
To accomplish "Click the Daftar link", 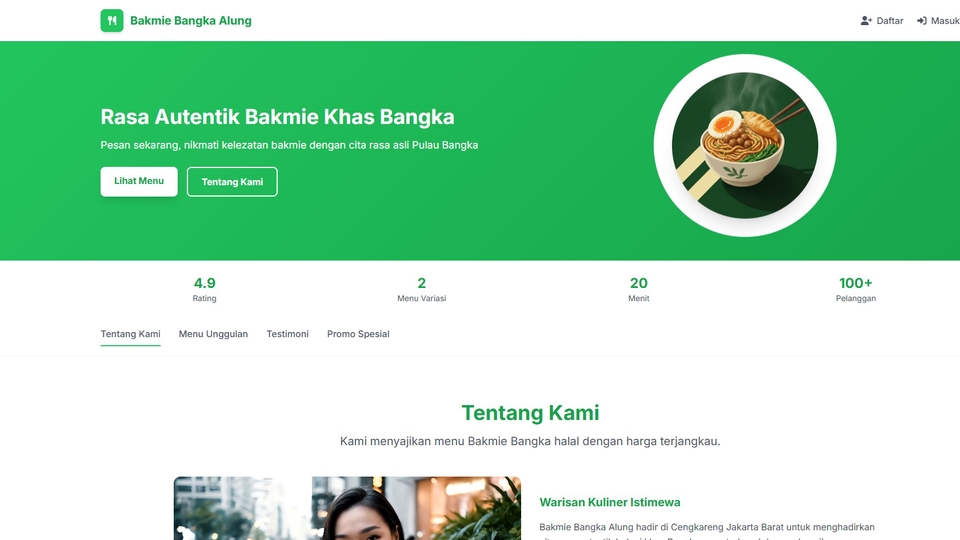I will pyautogui.click(x=882, y=21).
